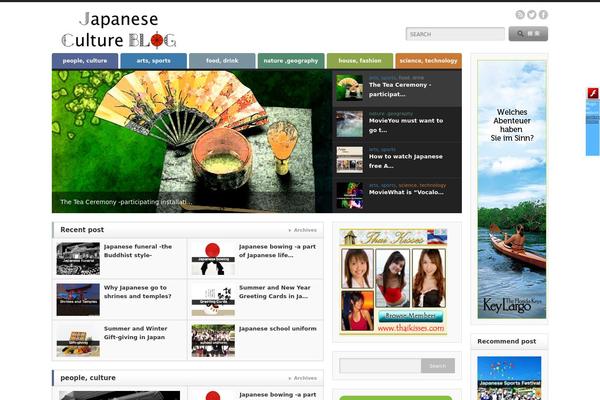Click the gray Search button in sidebar
600x400 pixels.
(x=438, y=366)
